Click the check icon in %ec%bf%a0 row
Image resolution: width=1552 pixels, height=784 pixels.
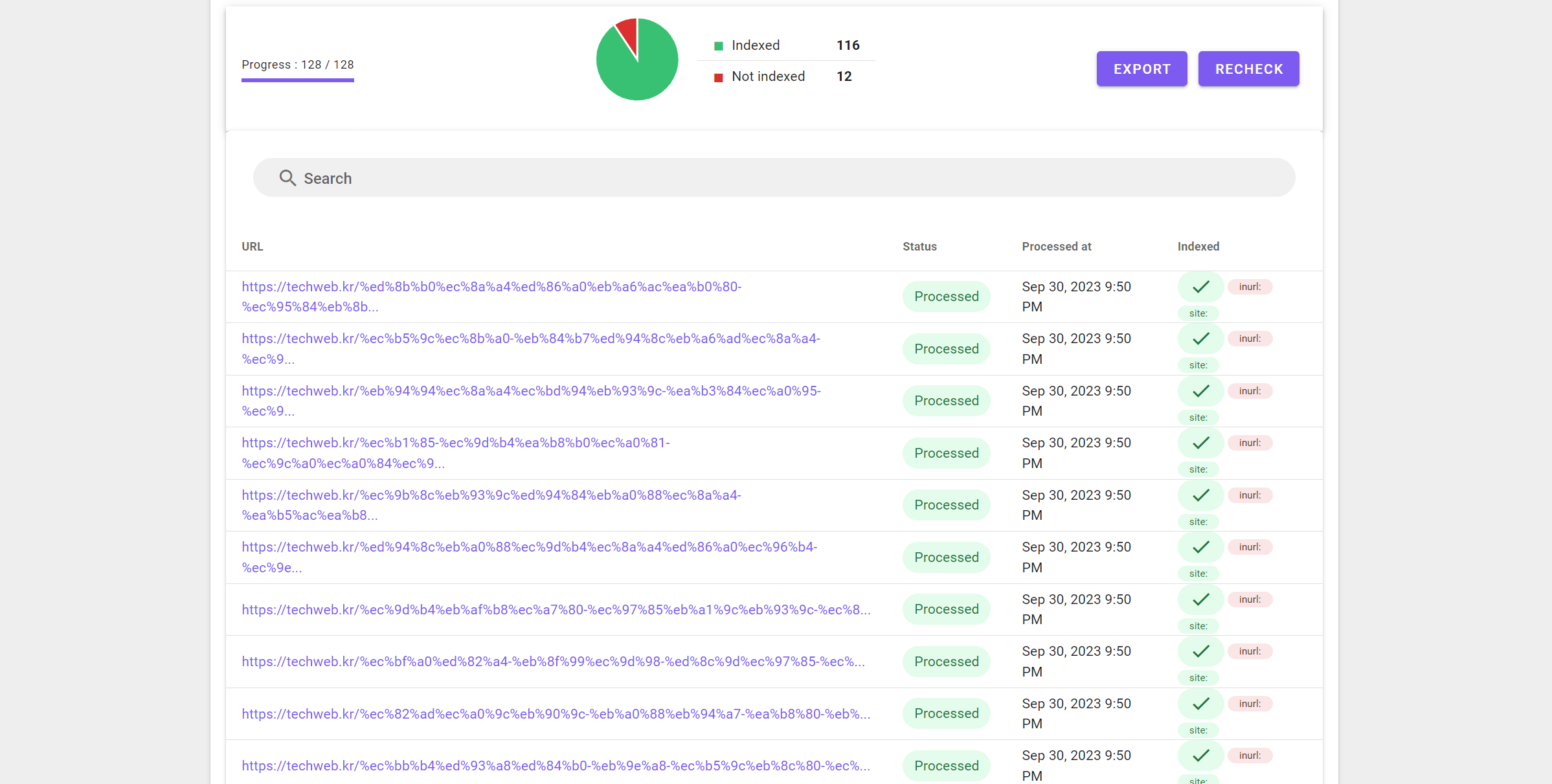[x=1200, y=651]
